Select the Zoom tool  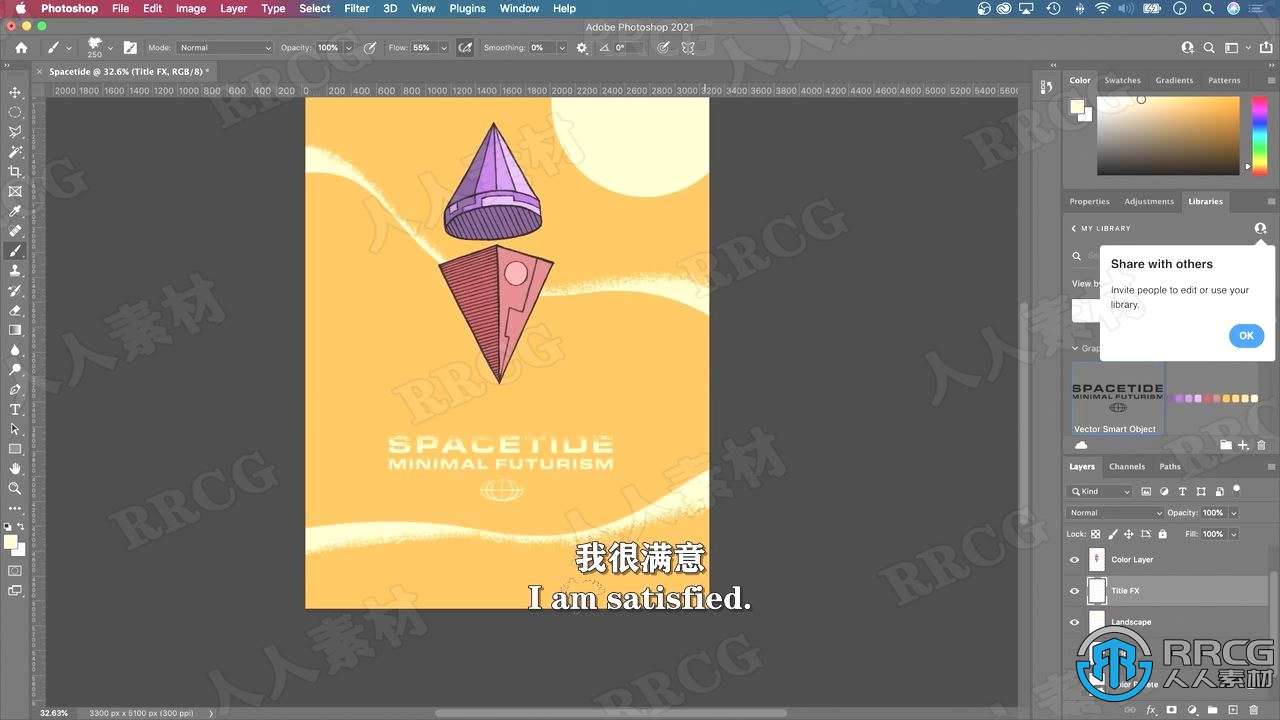(x=15, y=489)
